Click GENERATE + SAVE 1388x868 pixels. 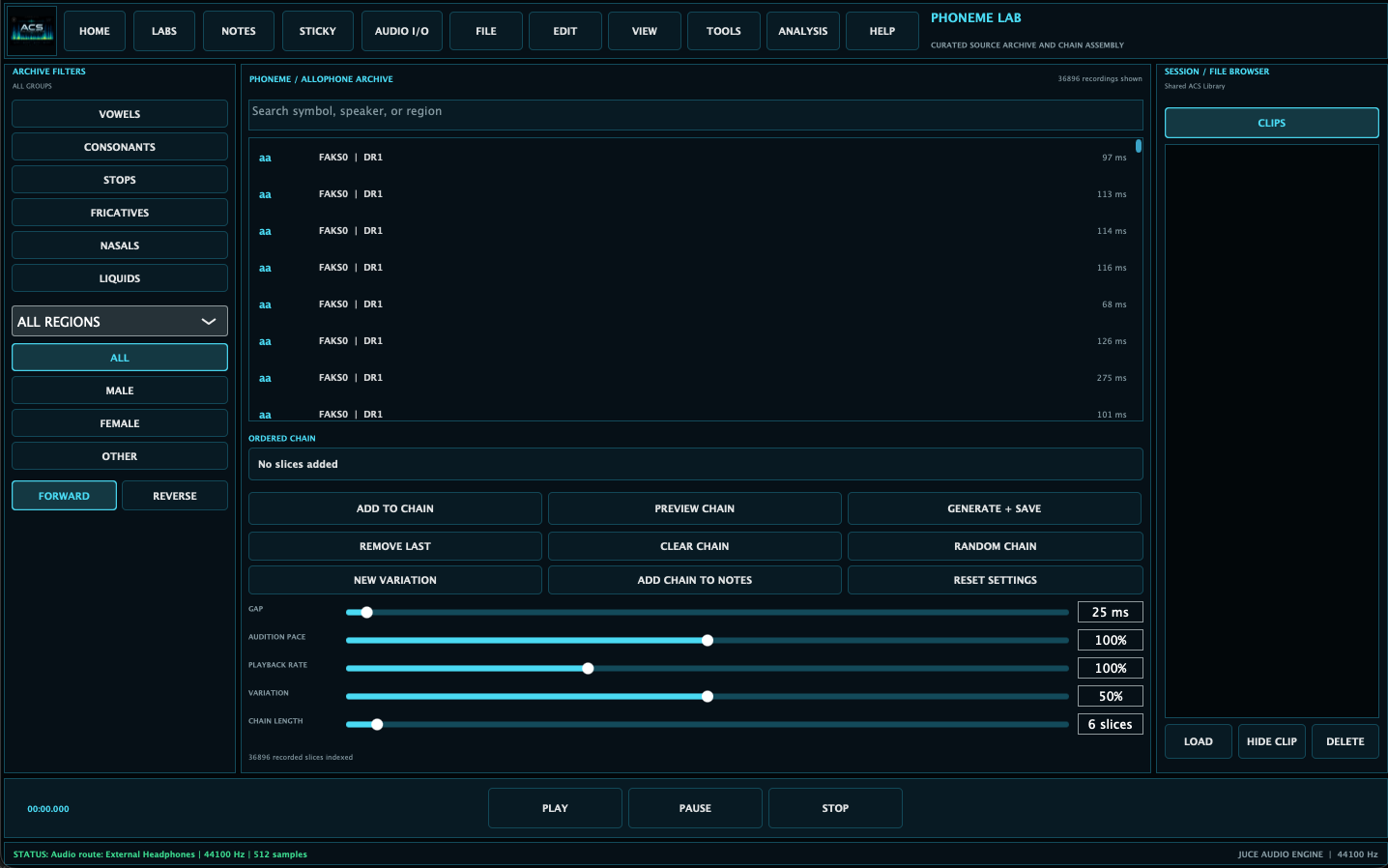[x=995, y=508]
